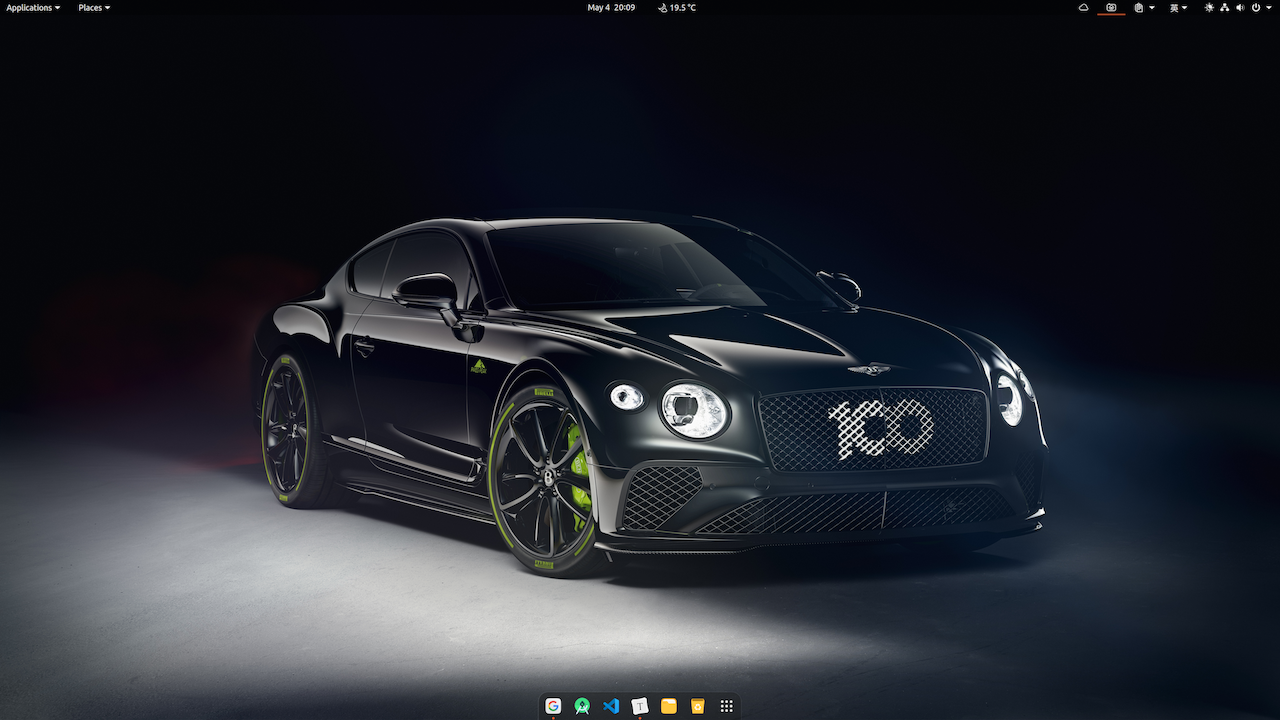Expand the input method dropdown arrow

click(1185, 7)
